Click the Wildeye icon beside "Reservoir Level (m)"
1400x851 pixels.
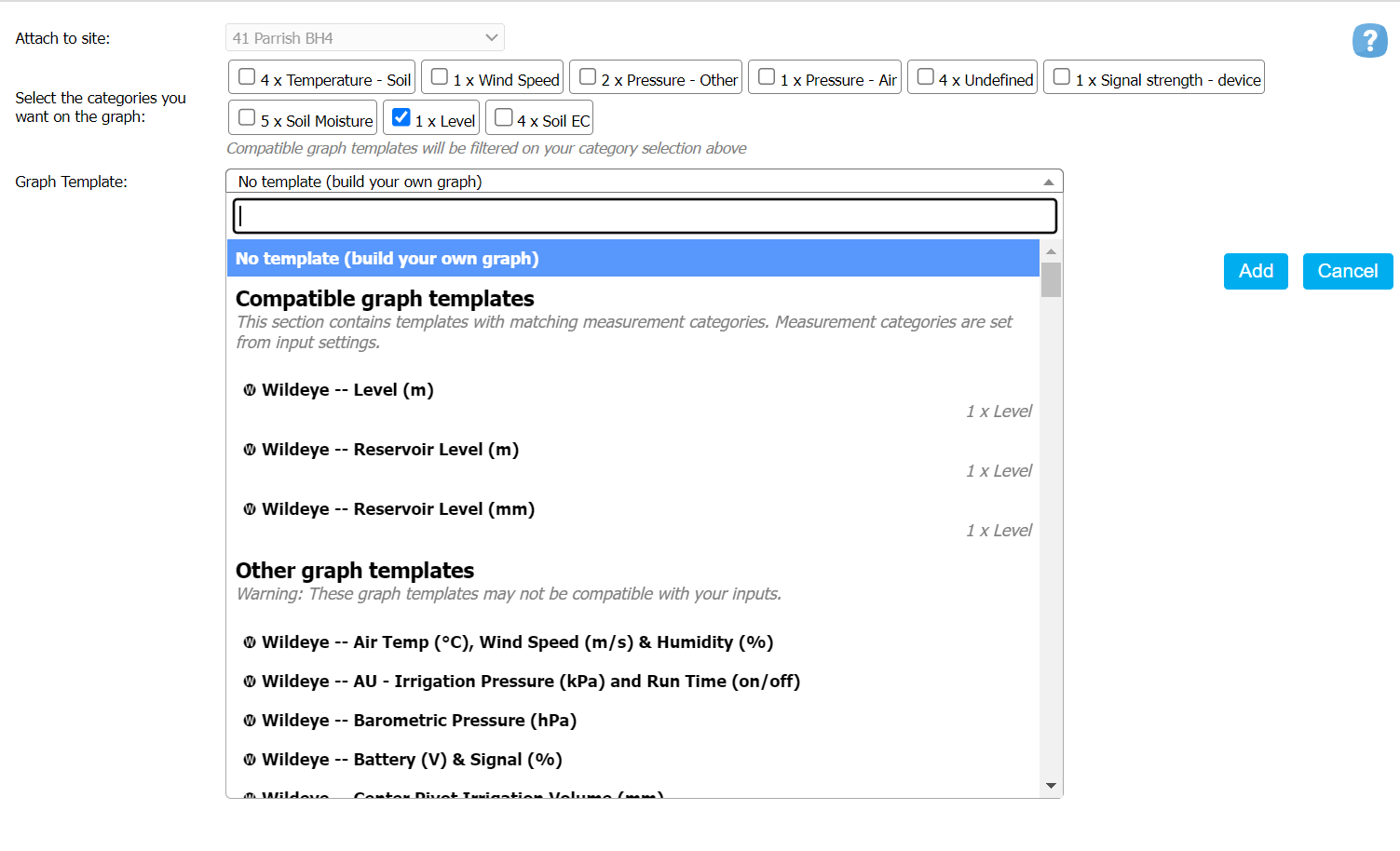click(x=249, y=449)
